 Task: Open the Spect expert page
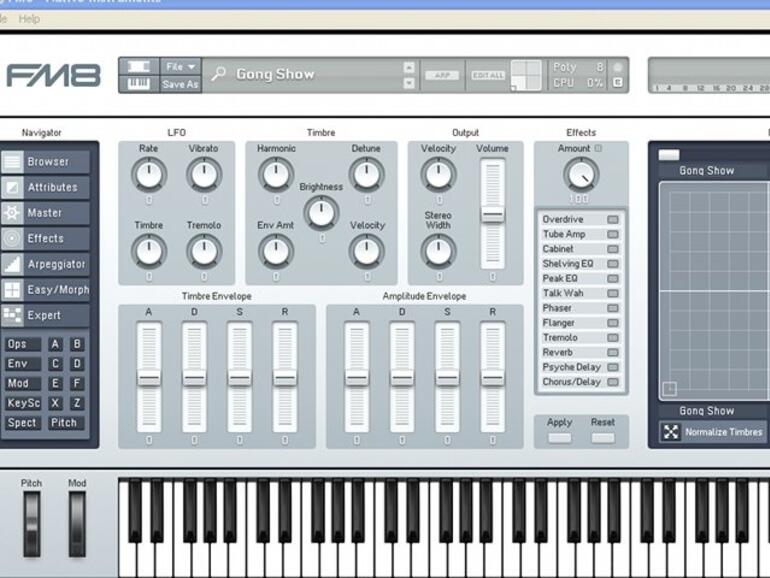click(x=23, y=422)
